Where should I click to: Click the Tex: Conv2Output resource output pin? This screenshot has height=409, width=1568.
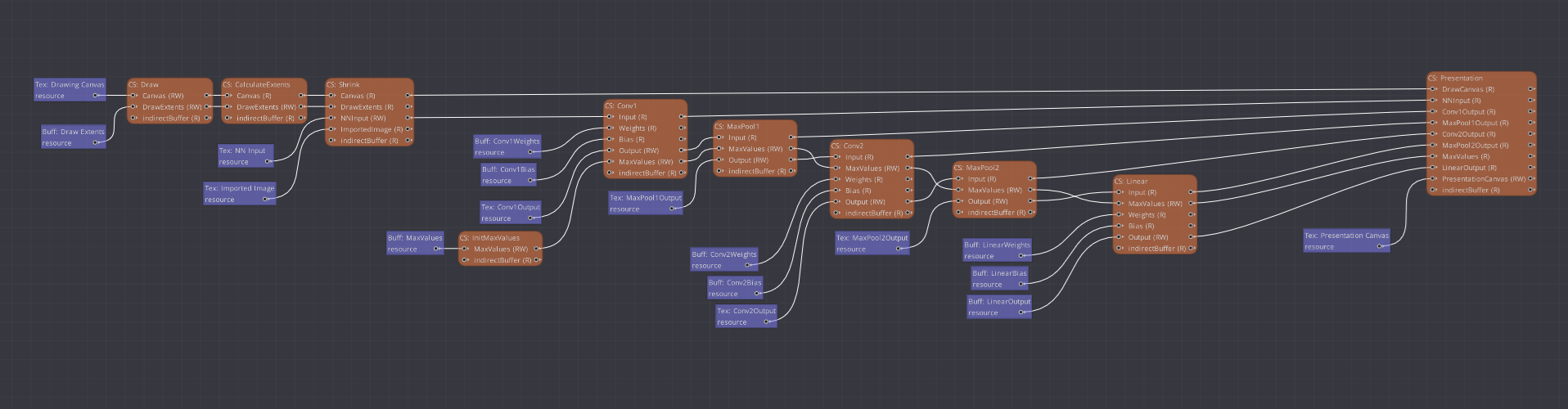(767, 321)
